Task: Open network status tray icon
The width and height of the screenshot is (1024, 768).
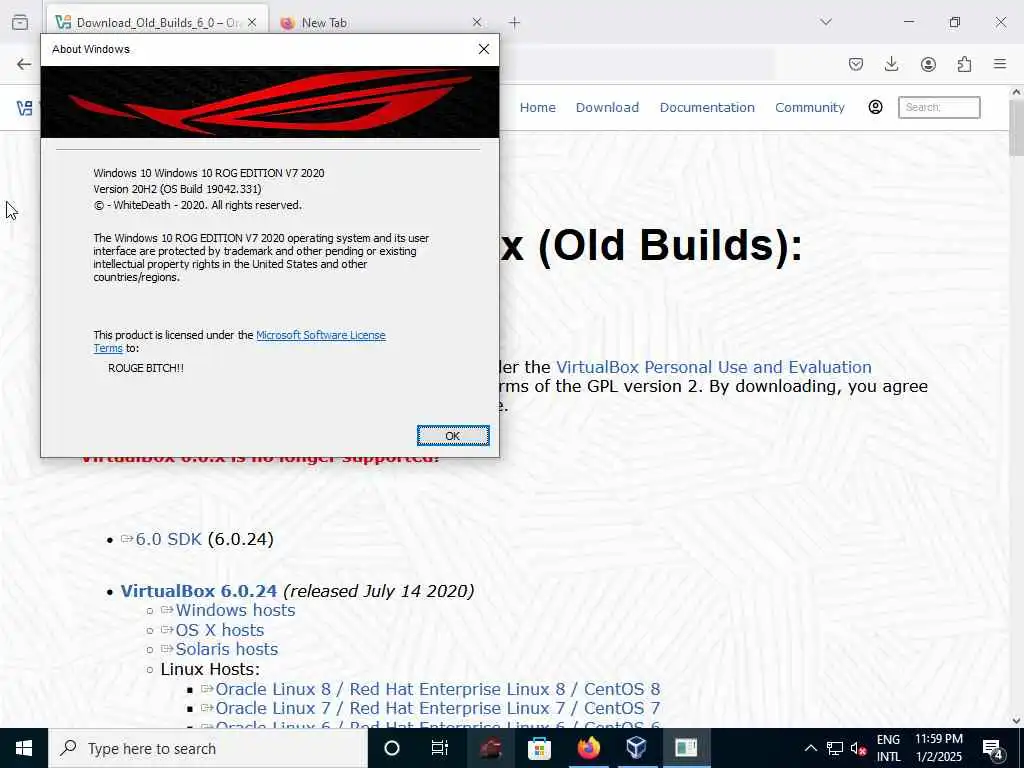Action: coord(835,748)
